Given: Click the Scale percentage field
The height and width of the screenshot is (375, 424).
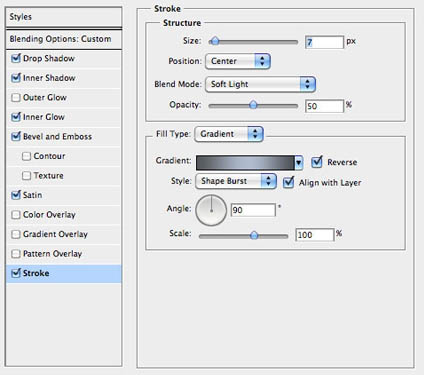Looking at the screenshot, I should pos(315,235).
